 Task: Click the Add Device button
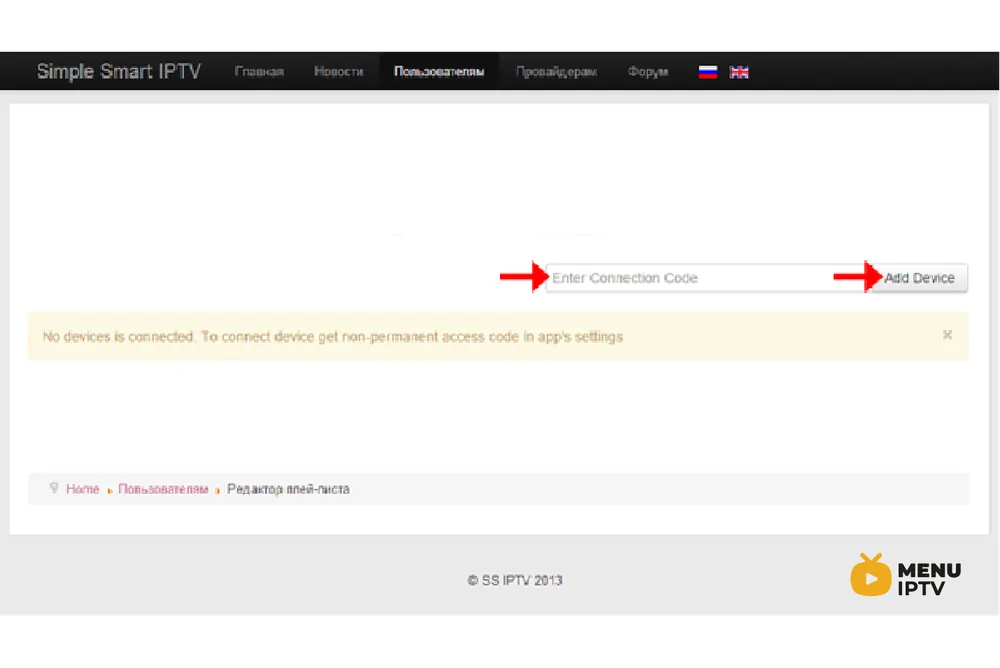pos(919,278)
